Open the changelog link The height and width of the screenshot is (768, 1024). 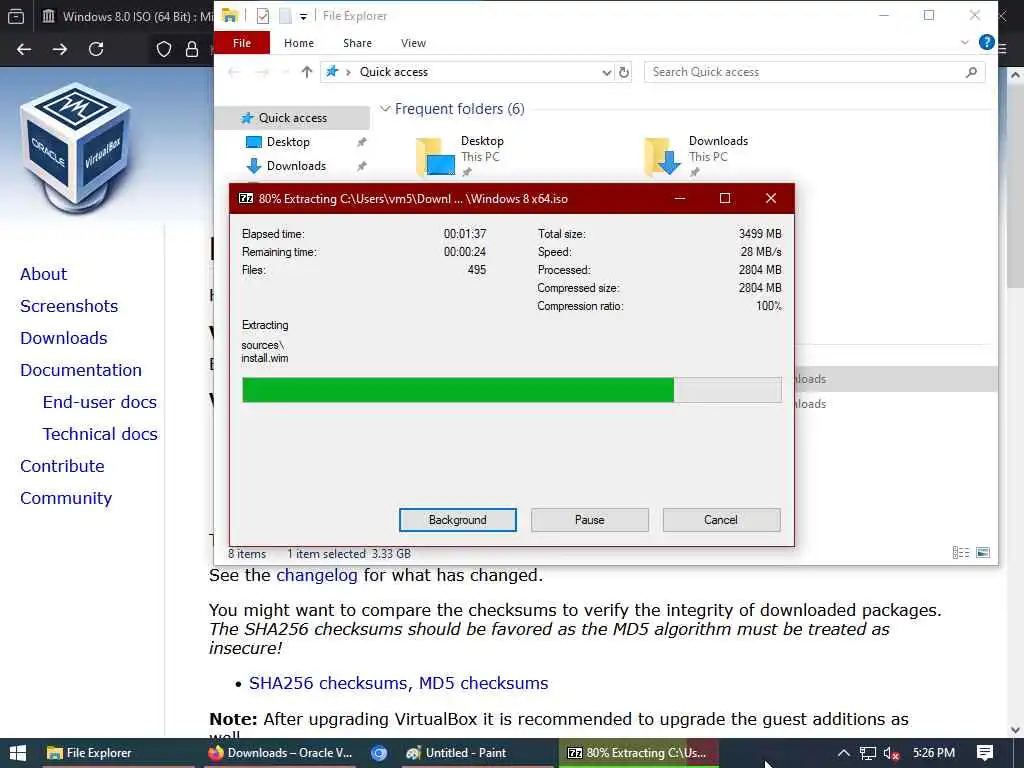[317, 575]
